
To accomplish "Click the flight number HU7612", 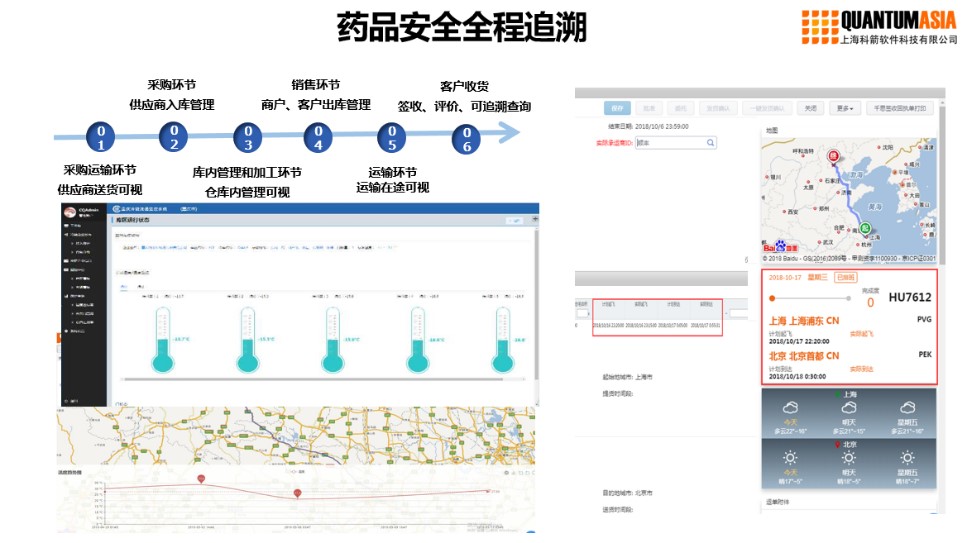I will pos(909,298).
